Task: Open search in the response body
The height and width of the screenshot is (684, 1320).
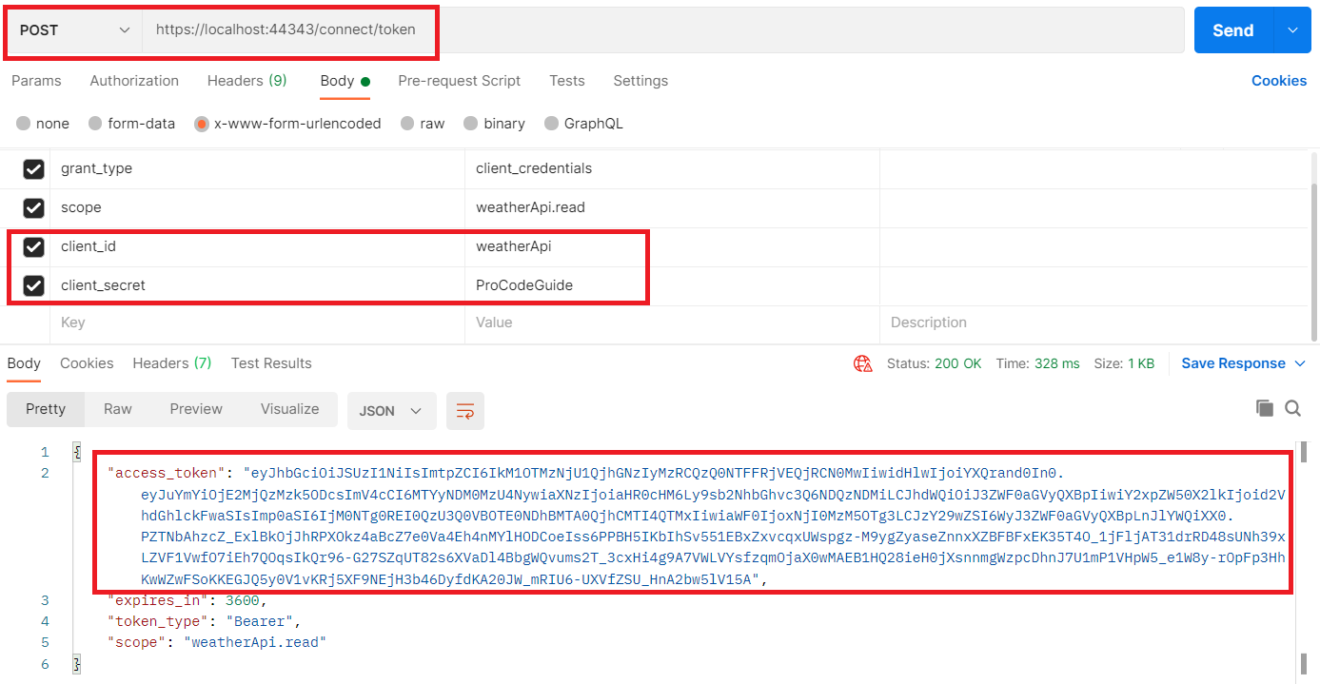Action: pyautogui.click(x=1293, y=408)
